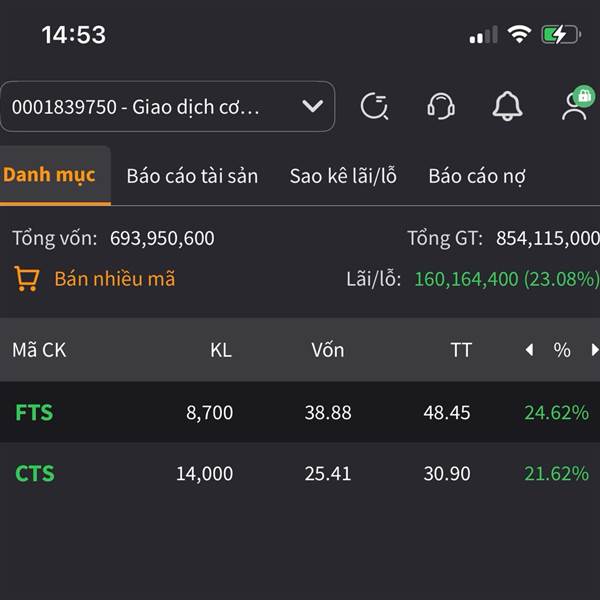Tap the Wi-Fi status icon

coord(519,34)
